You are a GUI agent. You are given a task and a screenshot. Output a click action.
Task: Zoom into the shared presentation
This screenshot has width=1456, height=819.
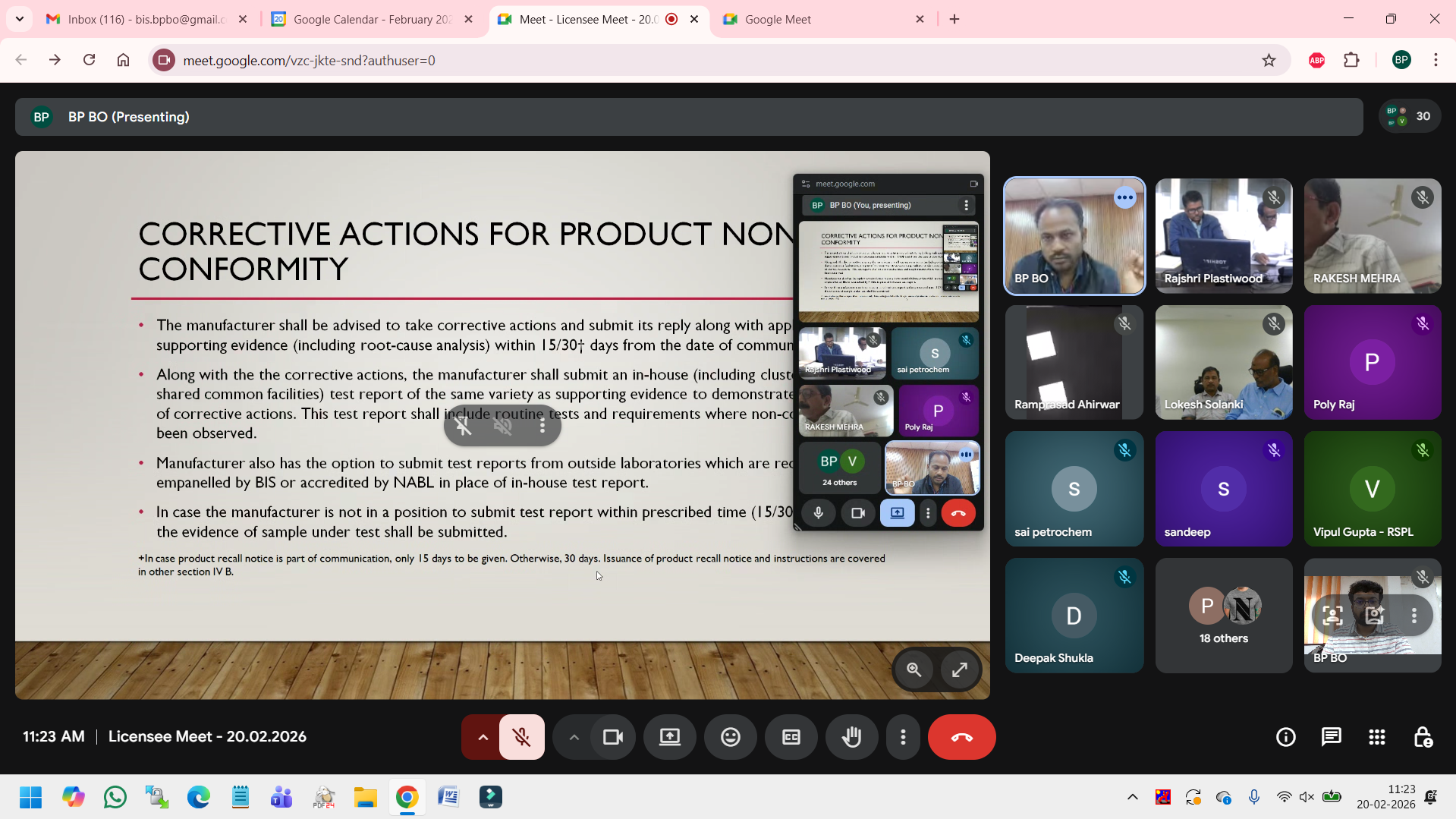pyautogui.click(x=914, y=669)
